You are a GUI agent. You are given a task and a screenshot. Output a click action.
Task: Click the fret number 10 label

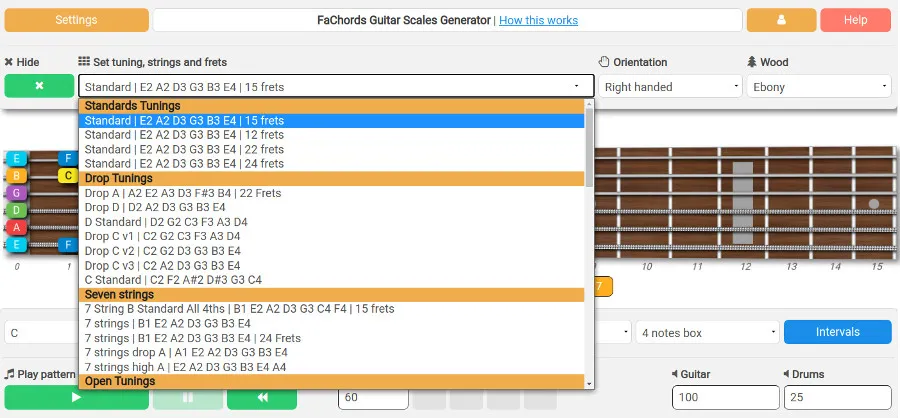tap(646, 266)
